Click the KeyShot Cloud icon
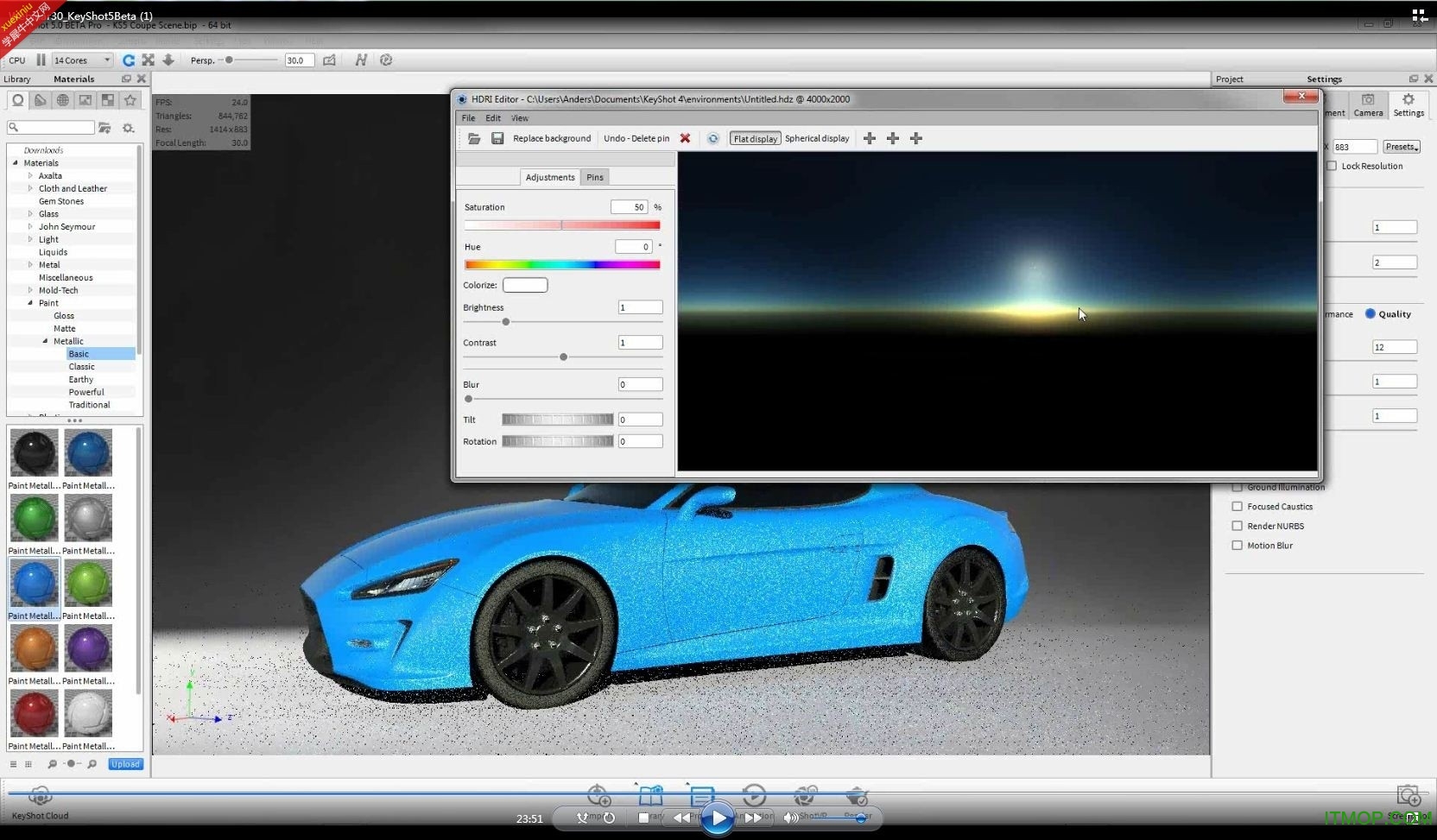 40,796
